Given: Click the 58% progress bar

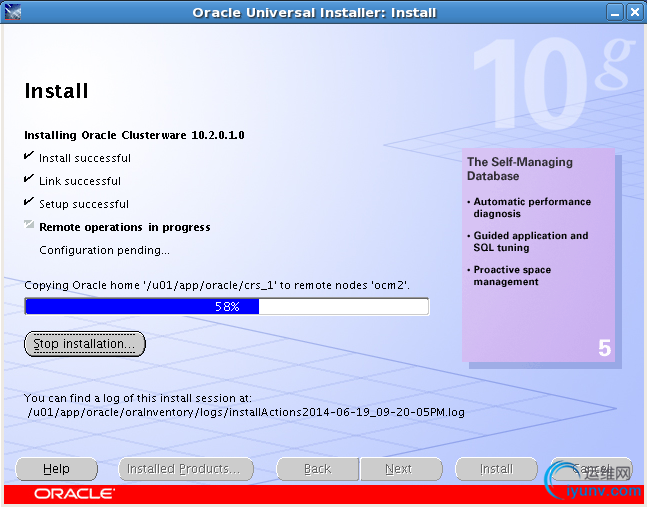Looking at the screenshot, I should coord(227,307).
